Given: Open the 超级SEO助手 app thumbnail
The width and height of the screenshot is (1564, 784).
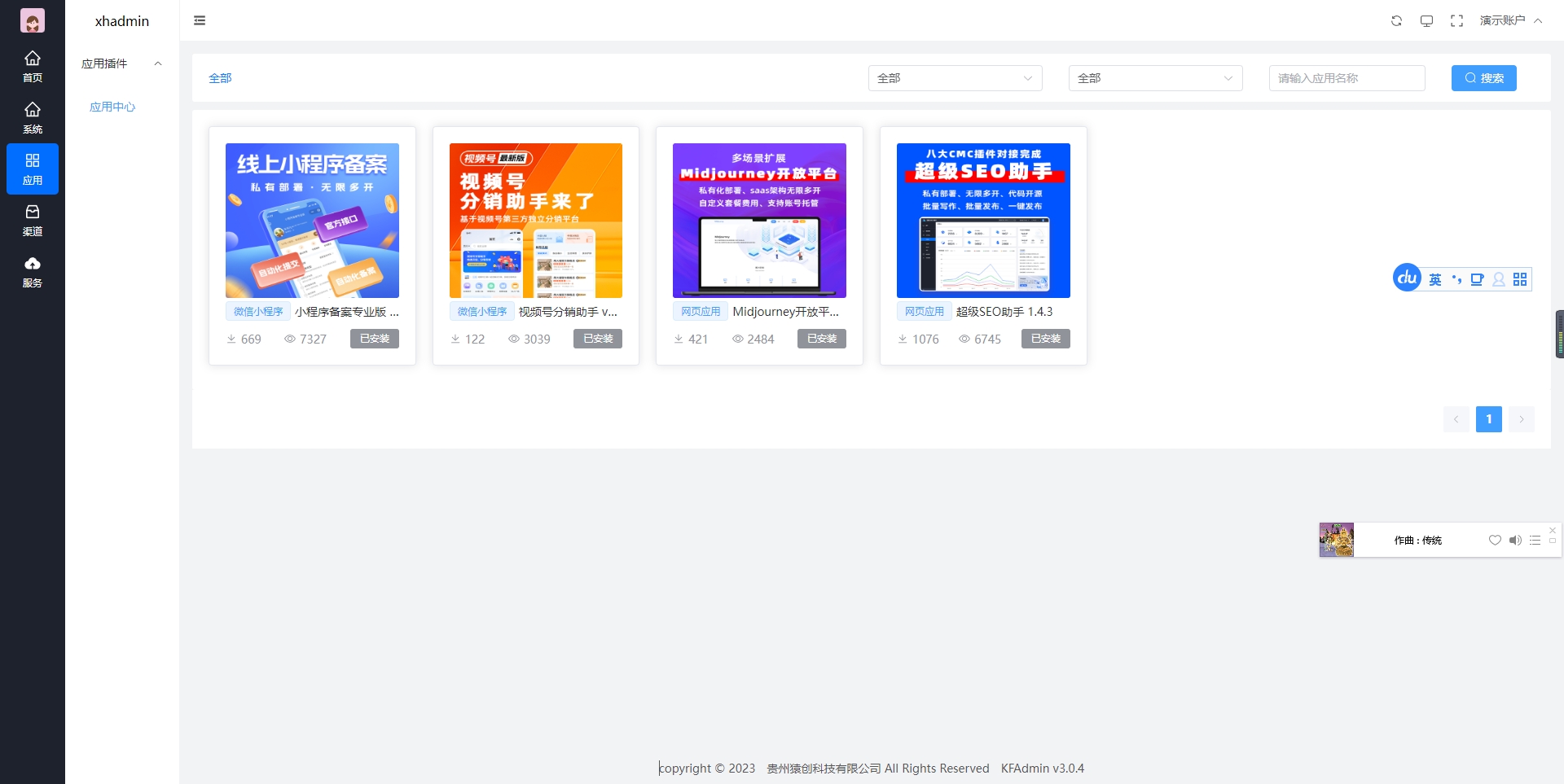Looking at the screenshot, I should 983,221.
